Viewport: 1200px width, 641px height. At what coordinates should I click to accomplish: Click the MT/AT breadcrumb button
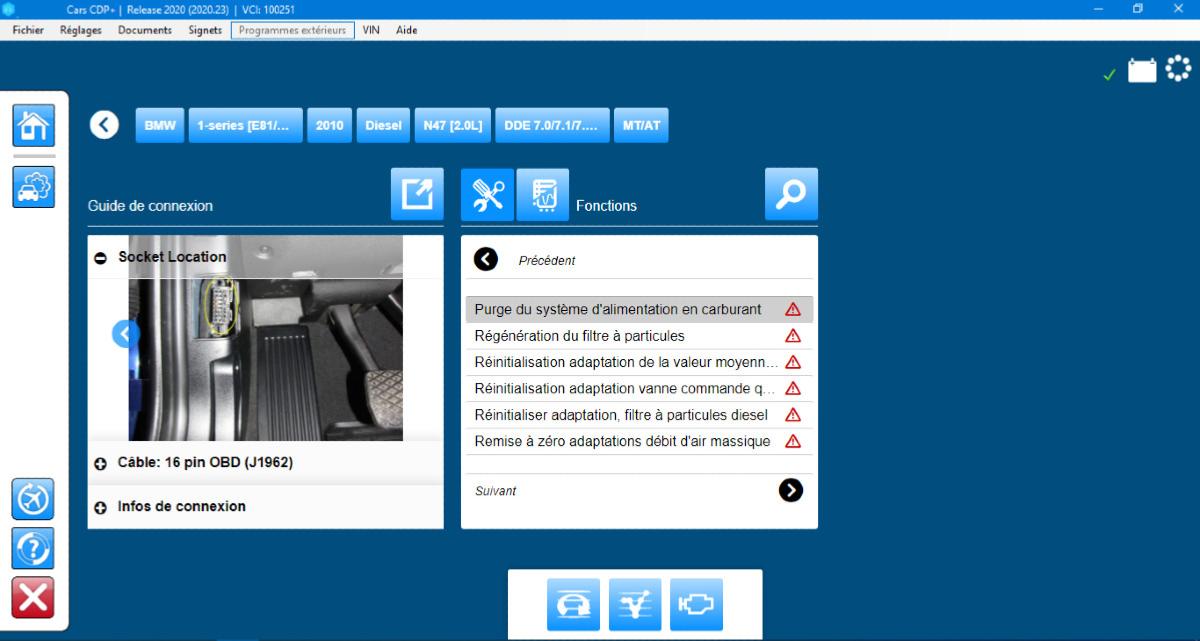pos(641,125)
